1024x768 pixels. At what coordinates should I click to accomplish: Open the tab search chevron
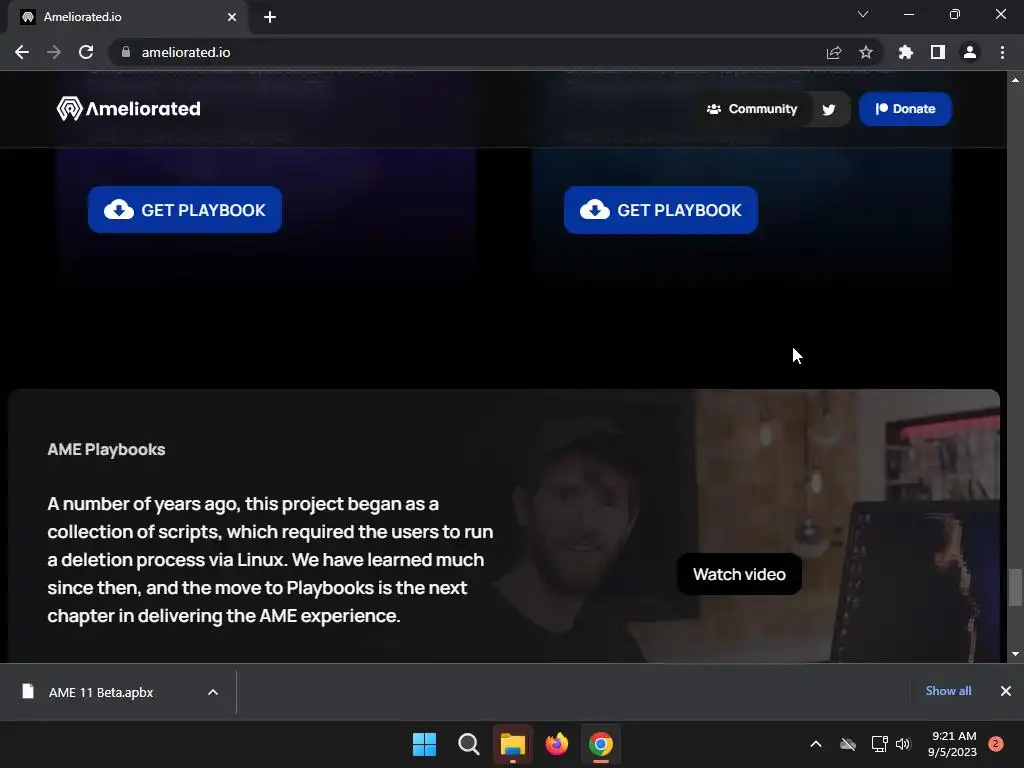click(863, 14)
